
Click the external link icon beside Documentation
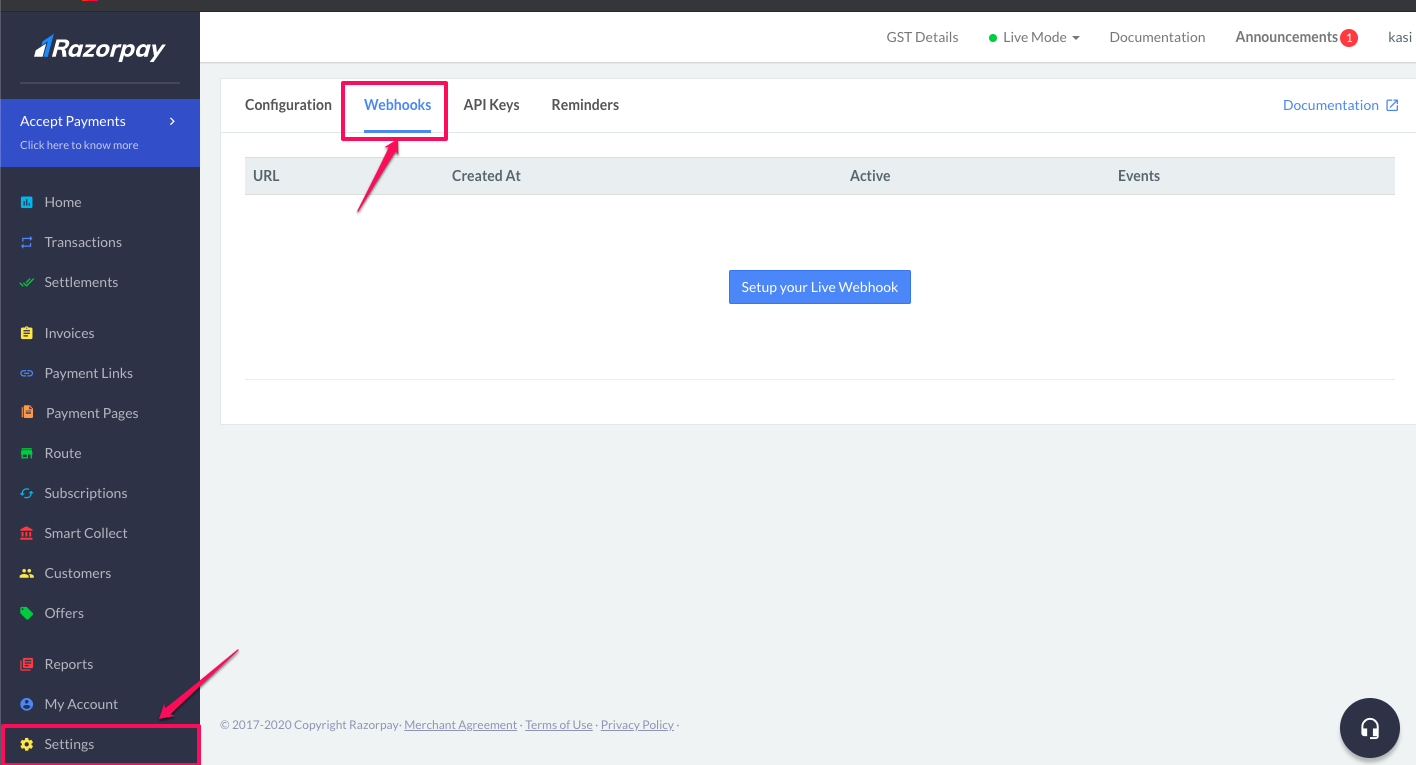1392,105
